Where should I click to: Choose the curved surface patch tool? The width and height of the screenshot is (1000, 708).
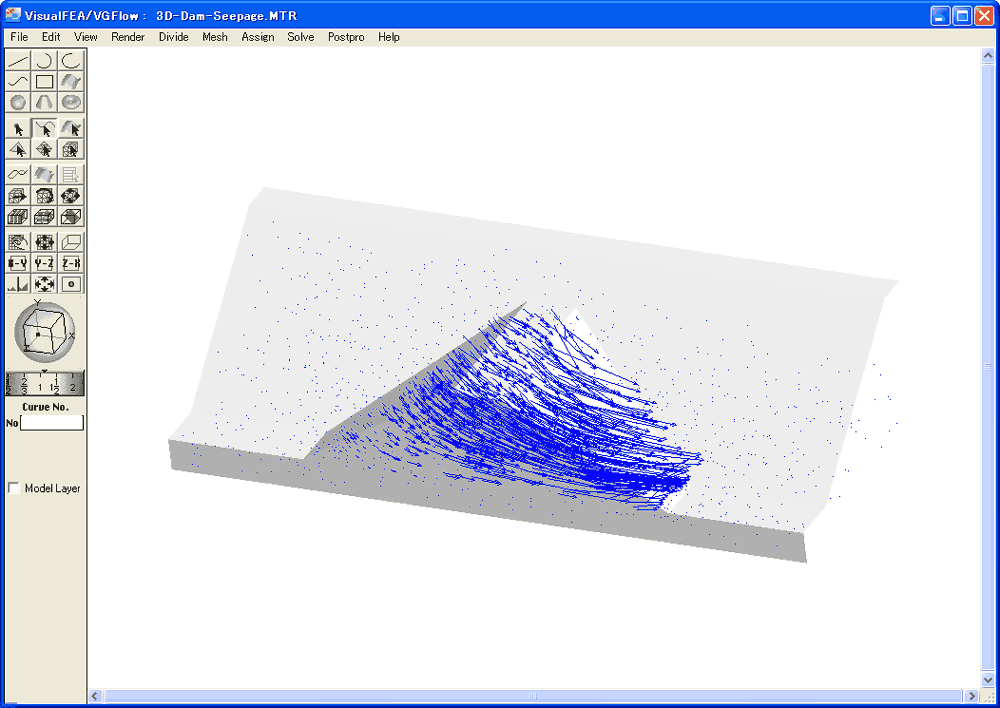tap(71, 81)
